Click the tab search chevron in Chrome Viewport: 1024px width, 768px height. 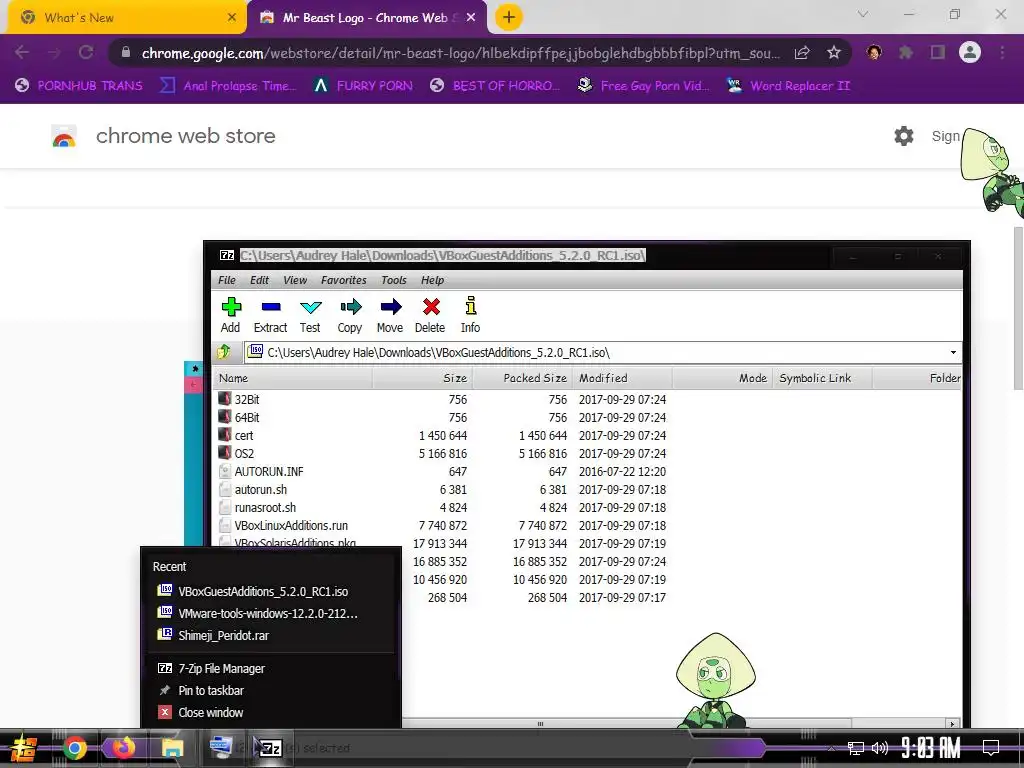[863, 14]
